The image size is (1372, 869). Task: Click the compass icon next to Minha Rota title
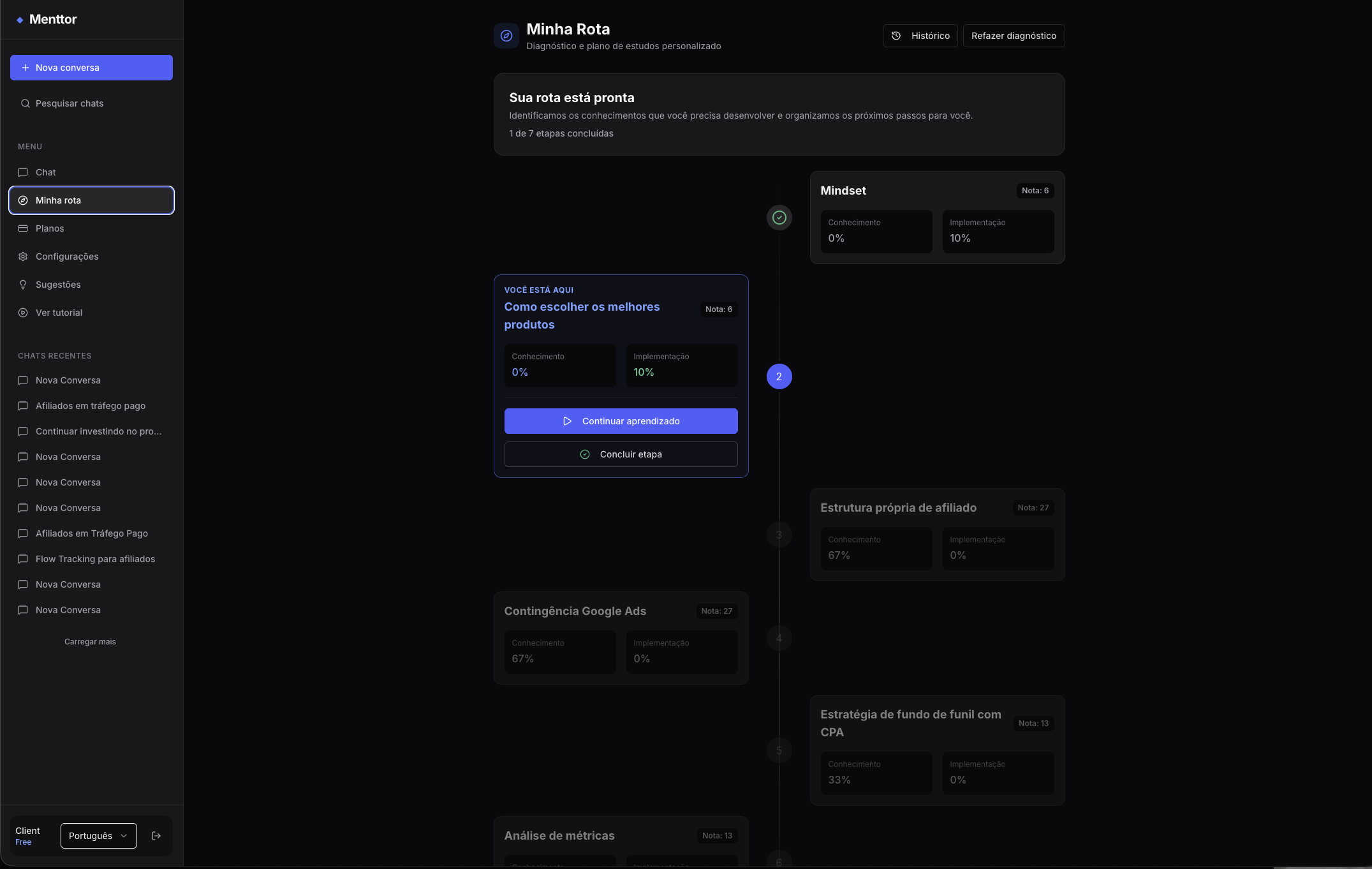pyautogui.click(x=506, y=36)
